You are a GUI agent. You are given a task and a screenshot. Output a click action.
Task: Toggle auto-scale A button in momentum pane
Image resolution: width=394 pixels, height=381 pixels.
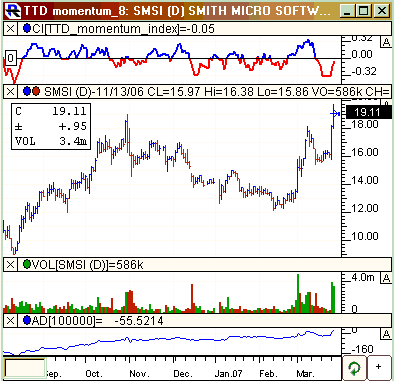pos(386,42)
